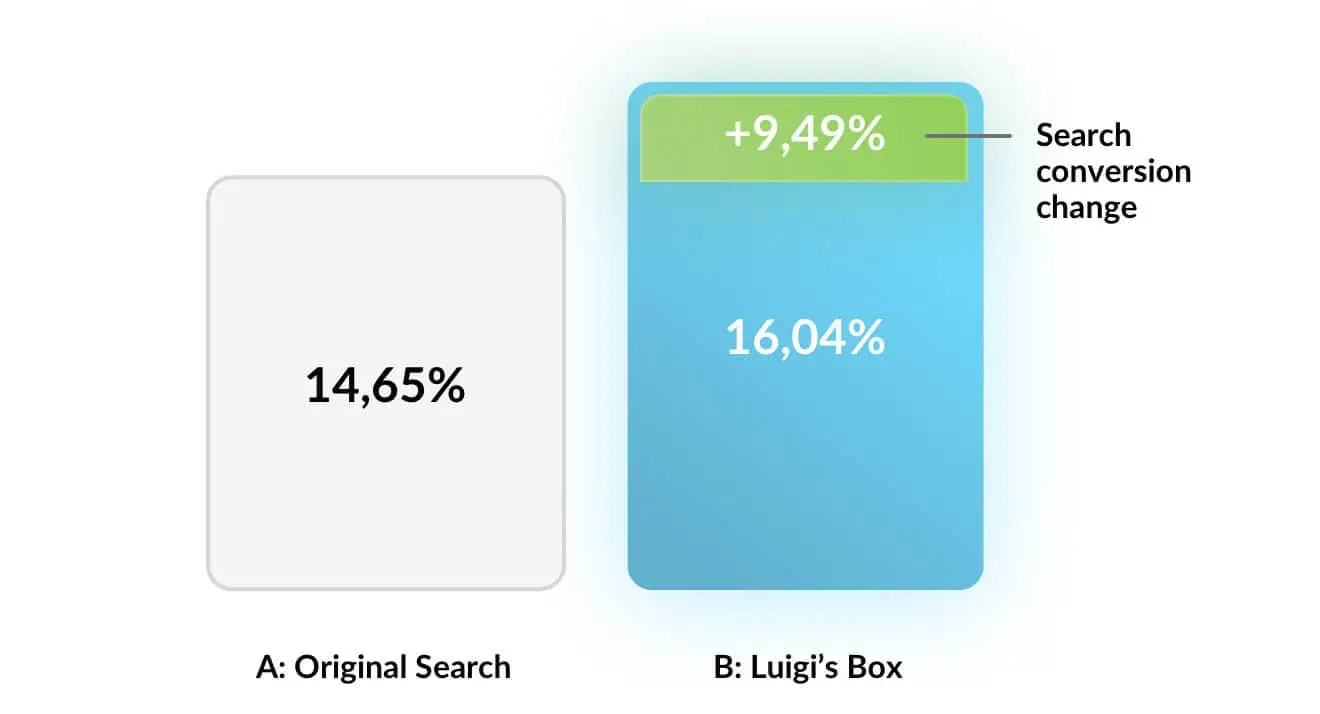This screenshot has width=1320, height=714.
Task: Select the word 'Search' heading the annotation label
Action: coord(1083,134)
